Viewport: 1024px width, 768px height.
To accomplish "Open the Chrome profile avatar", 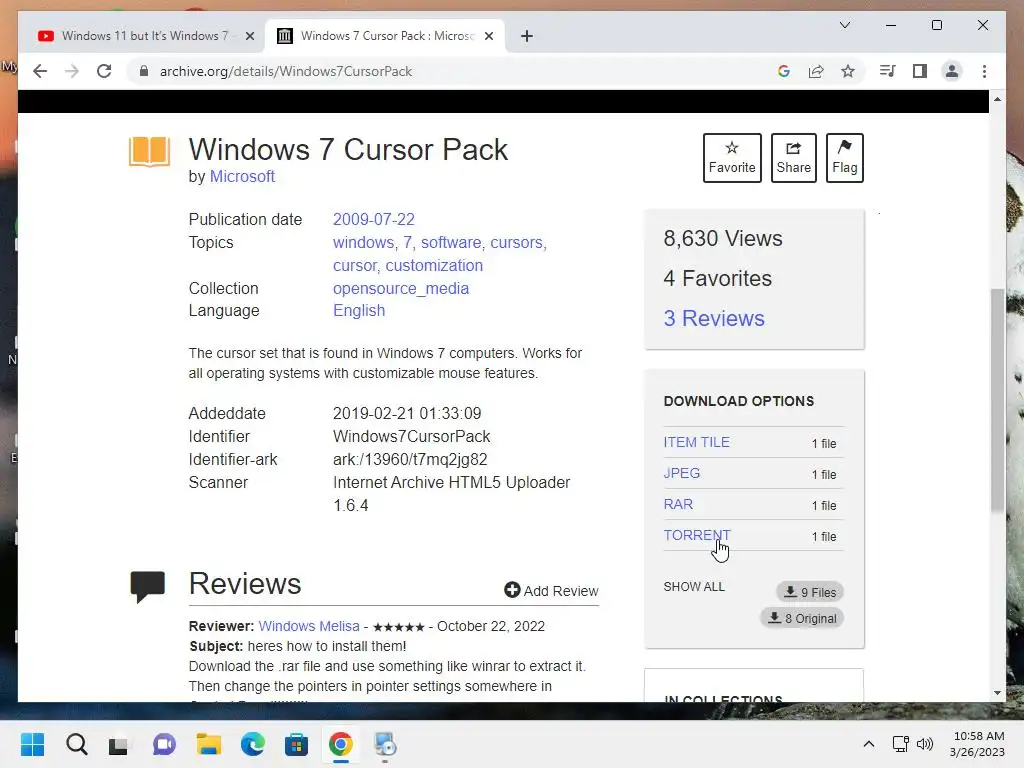I will (952, 71).
